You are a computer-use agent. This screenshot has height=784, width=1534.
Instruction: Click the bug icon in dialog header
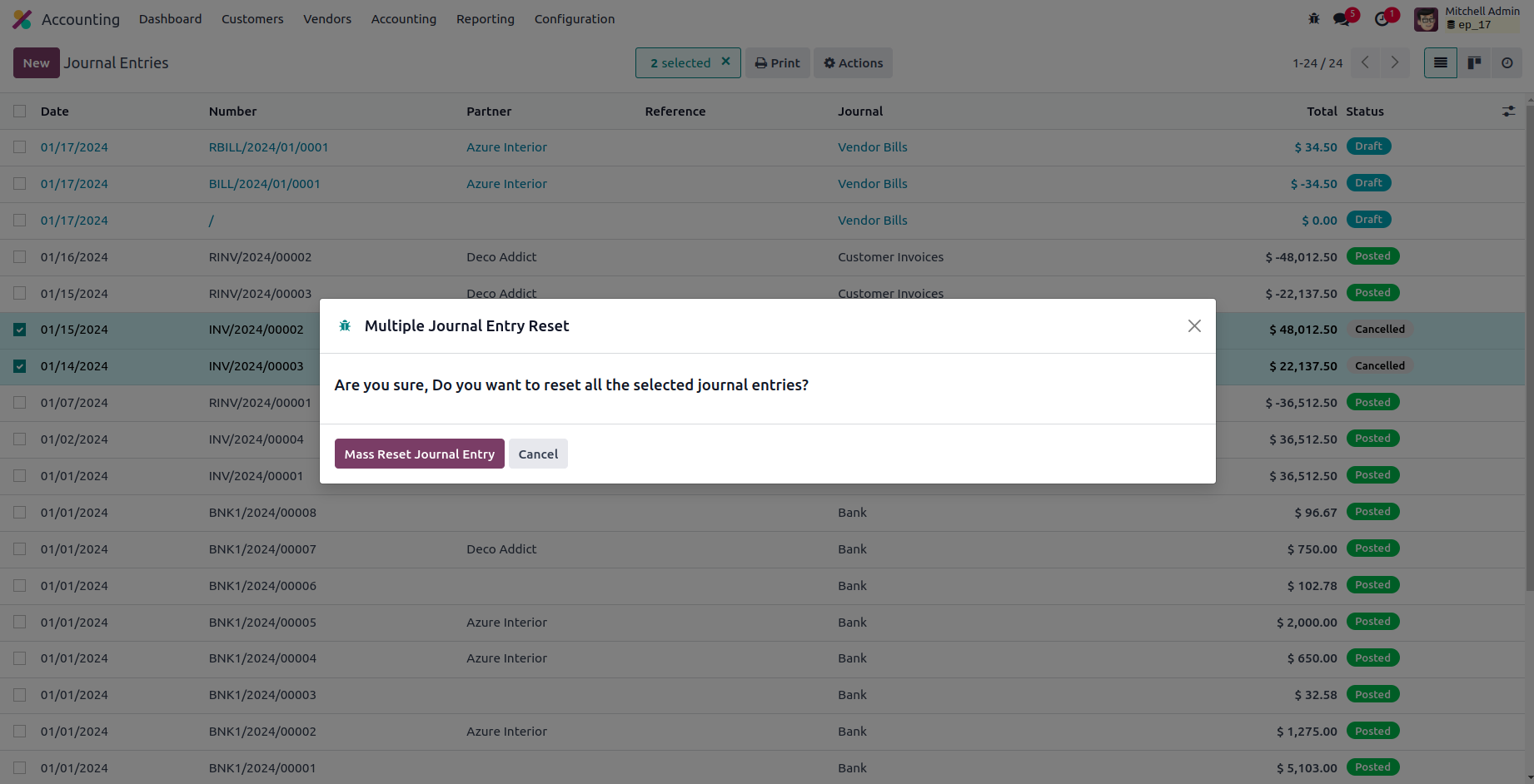pyautogui.click(x=345, y=326)
